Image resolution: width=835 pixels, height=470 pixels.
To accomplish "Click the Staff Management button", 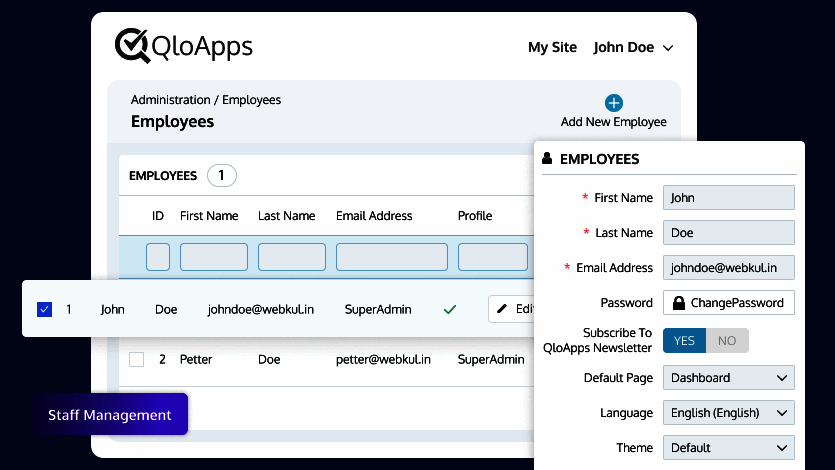I will (x=110, y=415).
